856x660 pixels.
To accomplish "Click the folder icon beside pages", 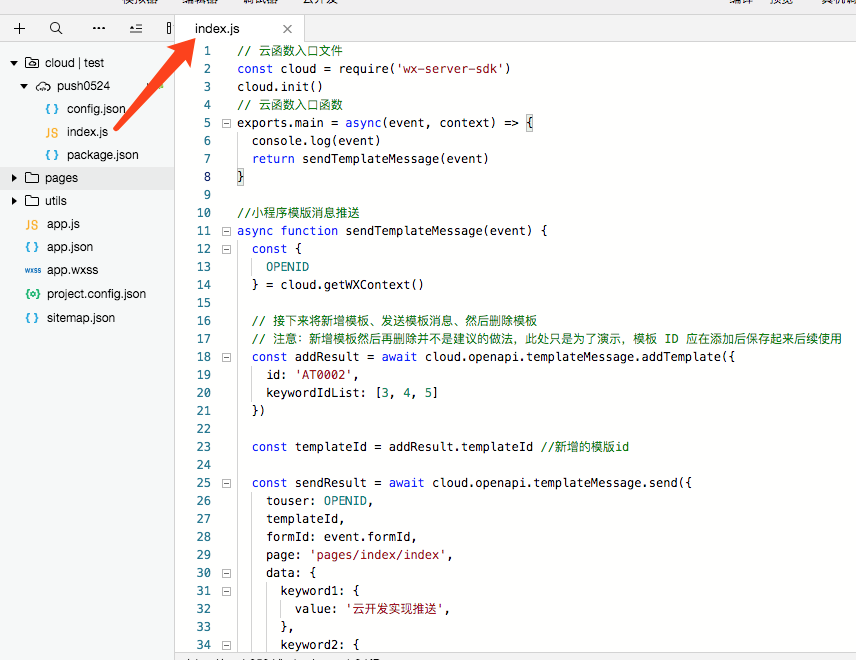I will click(x=32, y=178).
